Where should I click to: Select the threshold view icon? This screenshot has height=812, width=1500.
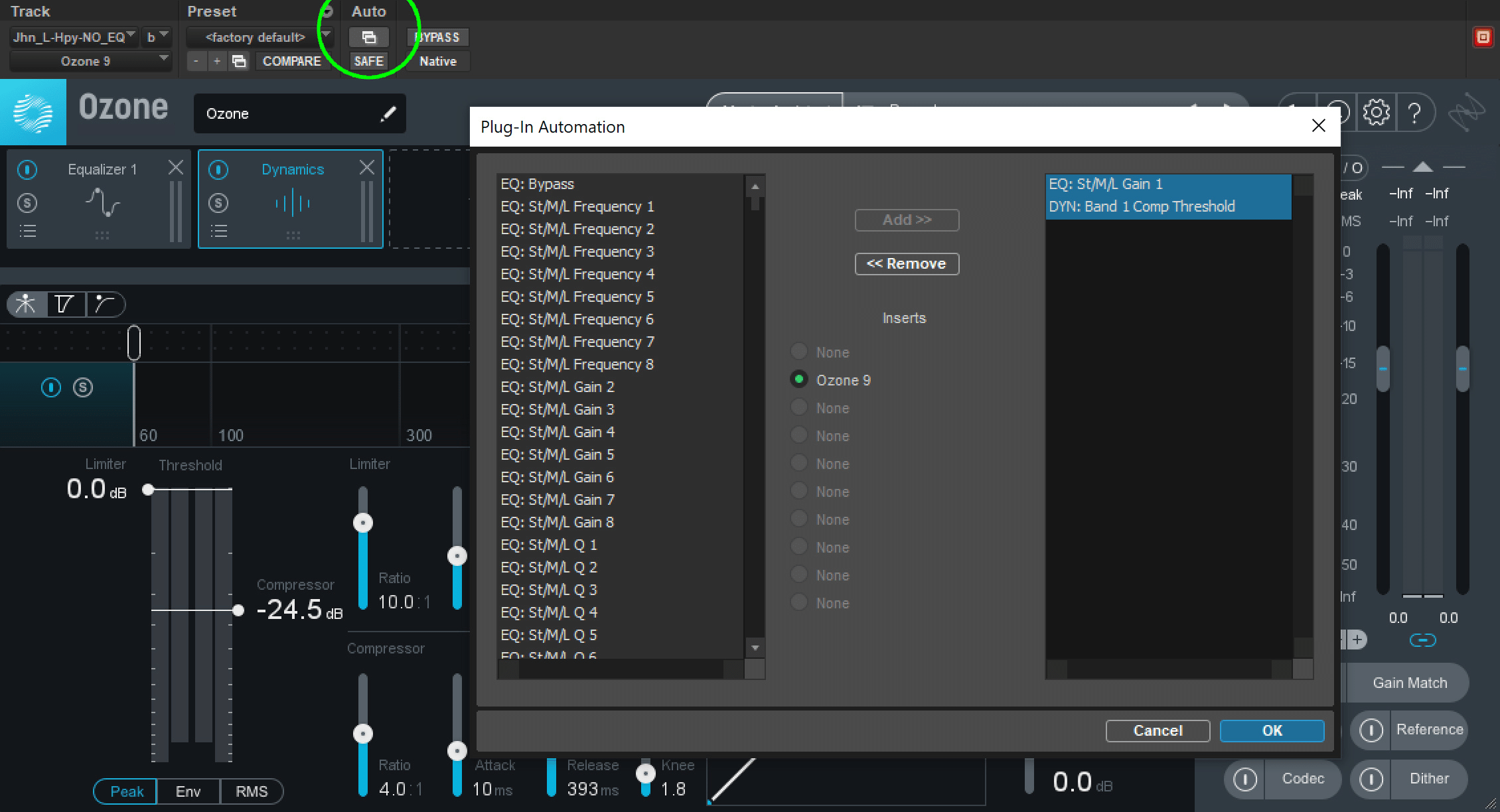point(65,304)
